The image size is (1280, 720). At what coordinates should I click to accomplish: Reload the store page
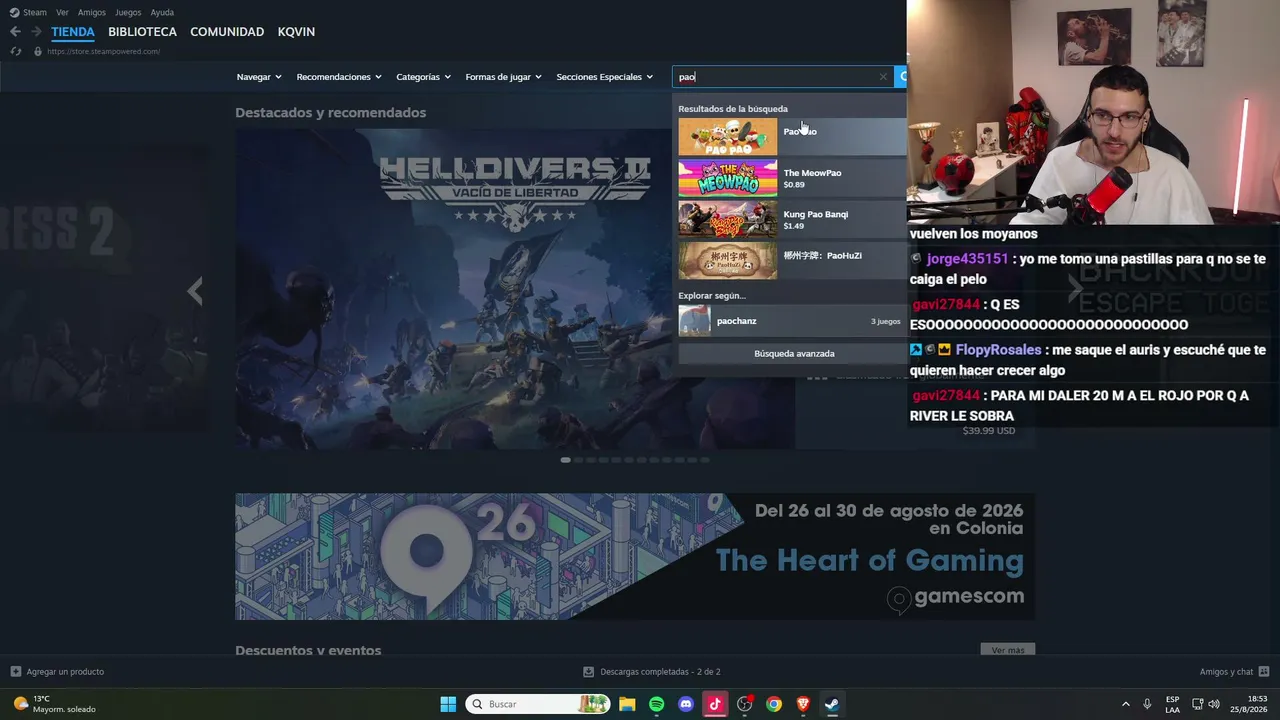click(16, 51)
